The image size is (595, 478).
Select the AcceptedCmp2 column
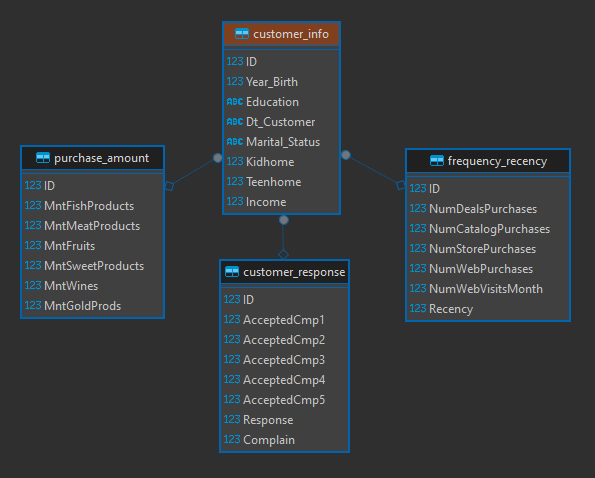pyautogui.click(x=285, y=340)
